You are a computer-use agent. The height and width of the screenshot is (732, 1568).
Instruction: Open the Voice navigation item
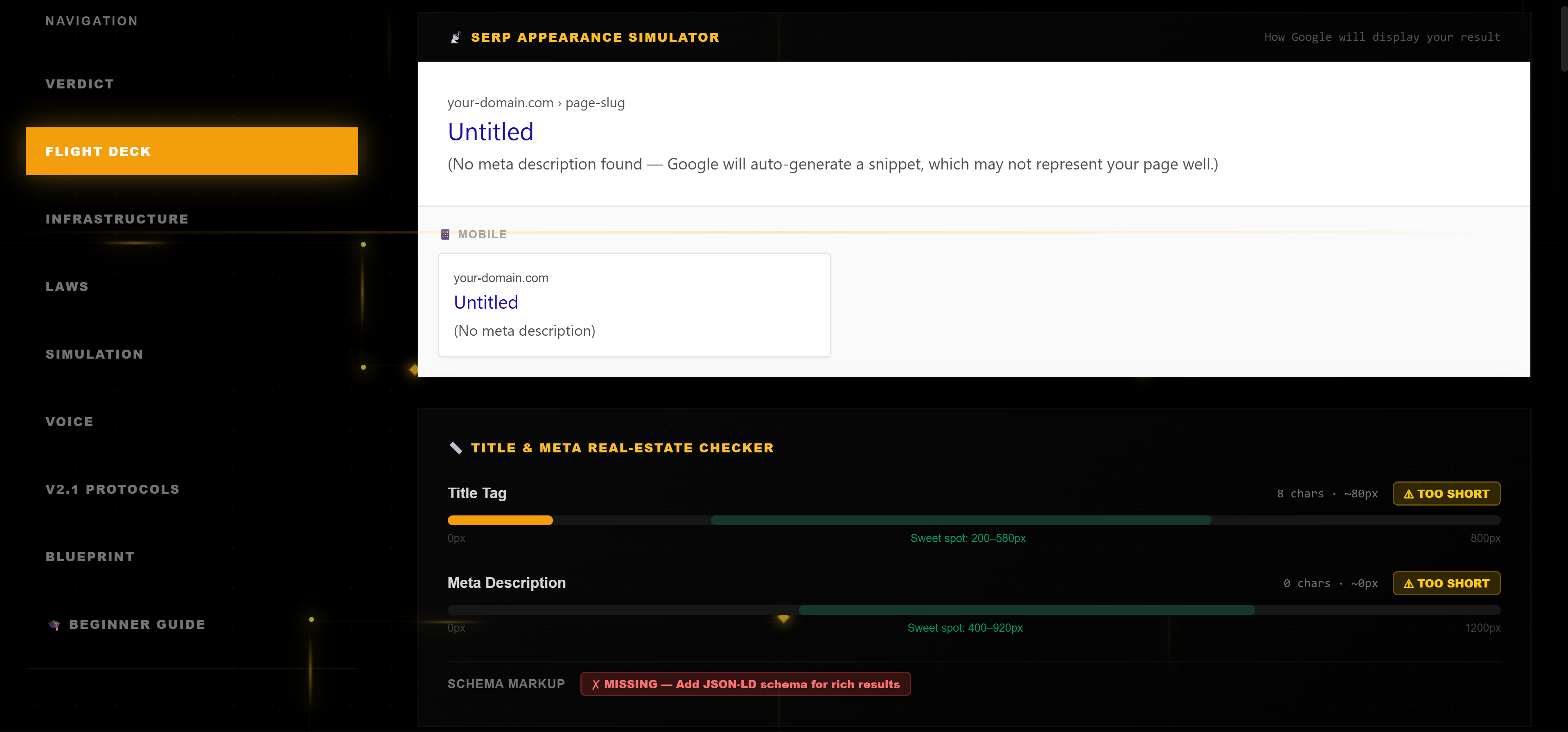click(x=70, y=422)
